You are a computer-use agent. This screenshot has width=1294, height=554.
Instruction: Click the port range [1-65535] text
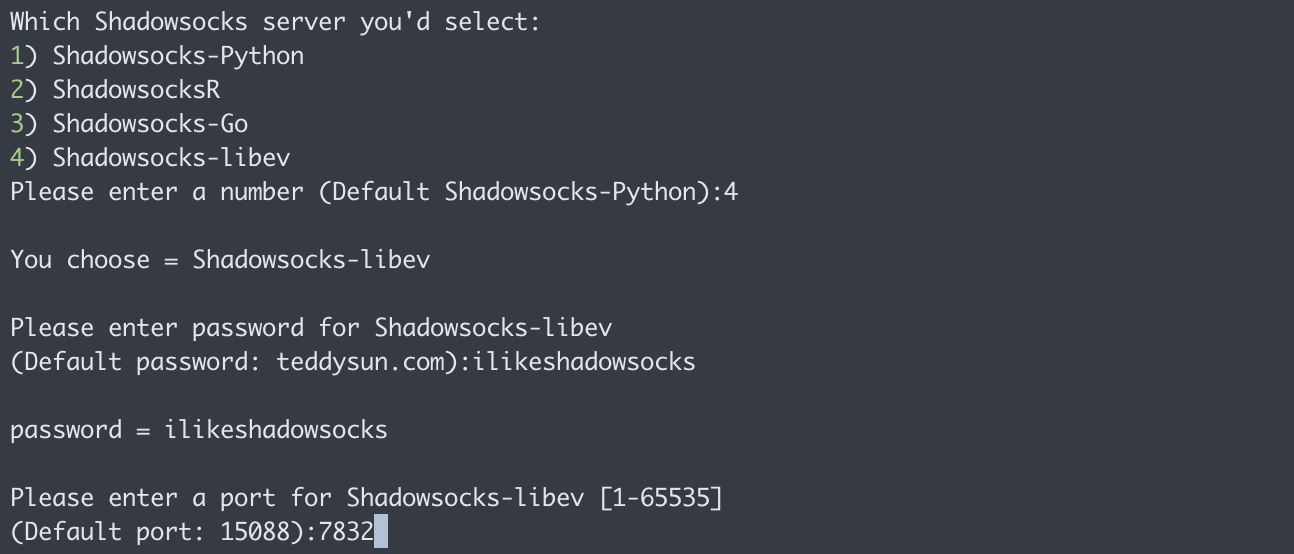point(661,498)
